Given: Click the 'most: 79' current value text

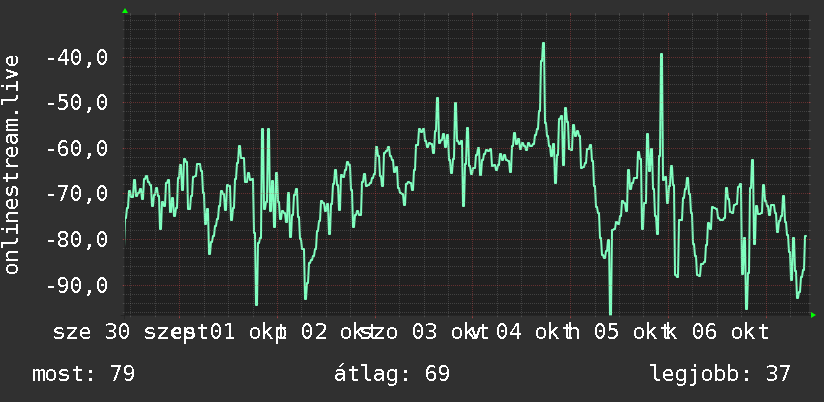Looking at the screenshot, I should 84,374.
